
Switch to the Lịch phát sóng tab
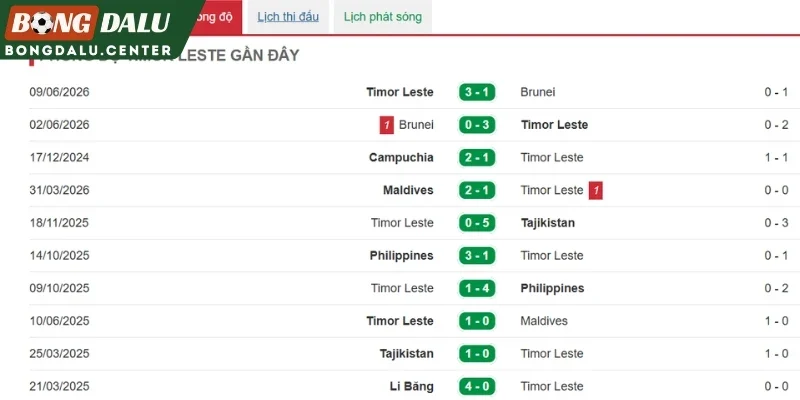(383, 17)
